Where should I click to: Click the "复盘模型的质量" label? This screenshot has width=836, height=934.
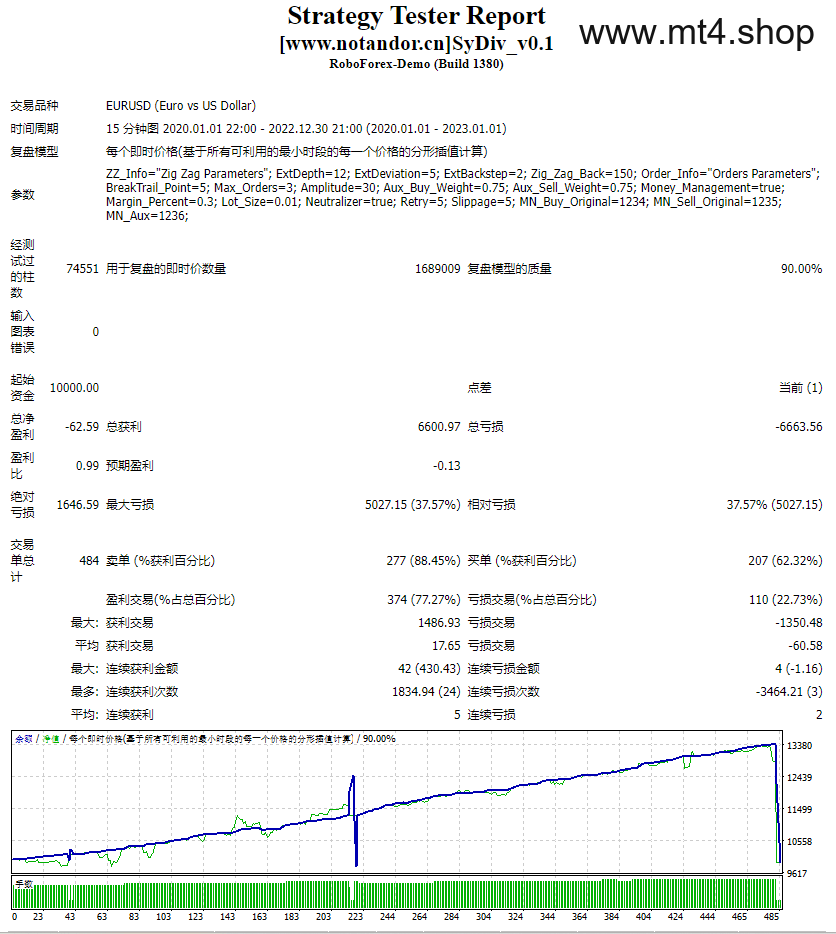tap(509, 269)
